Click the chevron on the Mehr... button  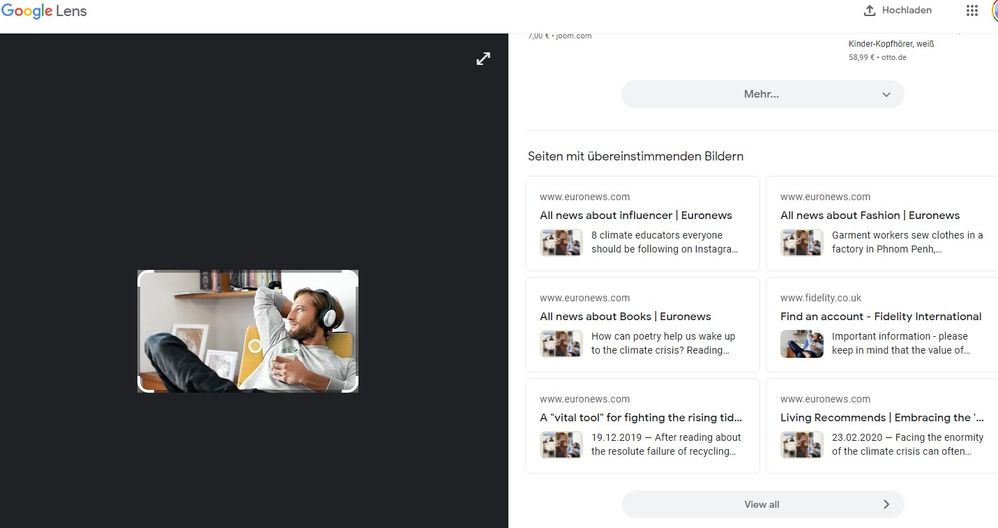pyautogui.click(x=886, y=95)
